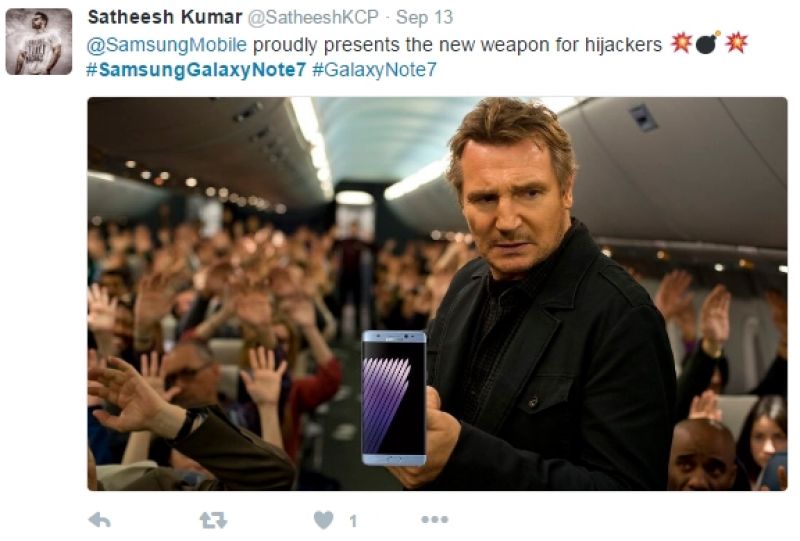800x541 pixels.
Task: Click the collision emoji after the bomb
Action: click(736, 43)
